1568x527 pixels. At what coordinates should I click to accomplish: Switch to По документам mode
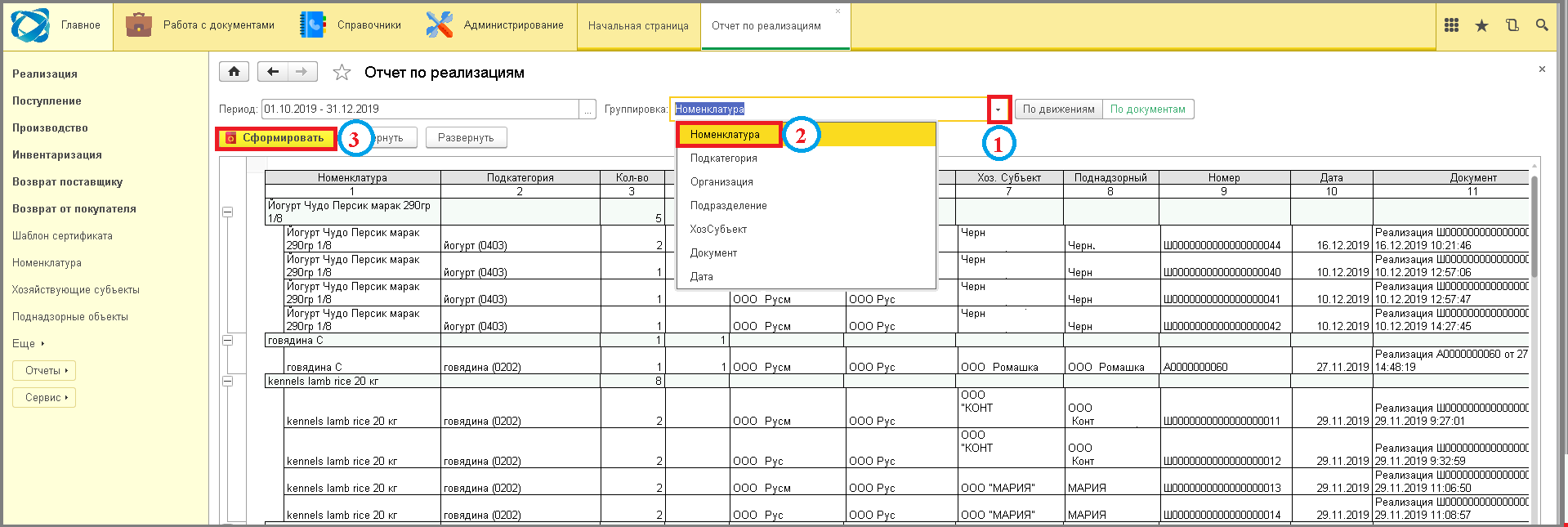click(1147, 109)
